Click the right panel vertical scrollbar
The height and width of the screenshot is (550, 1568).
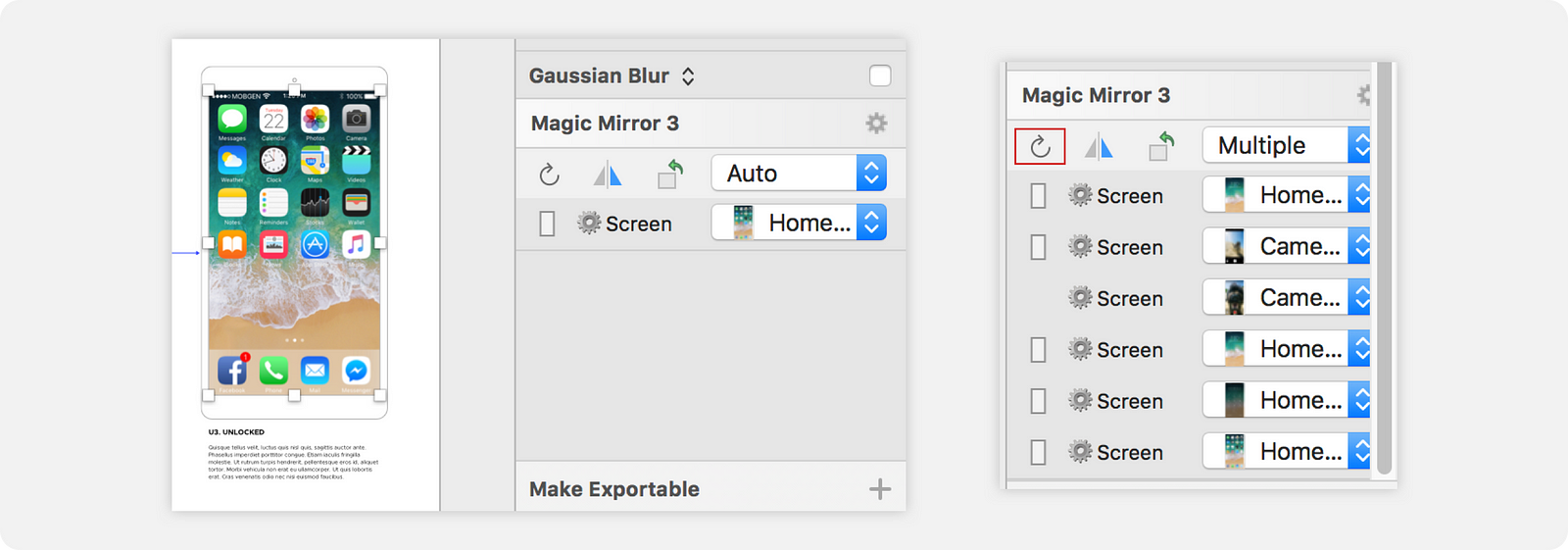click(1384, 269)
